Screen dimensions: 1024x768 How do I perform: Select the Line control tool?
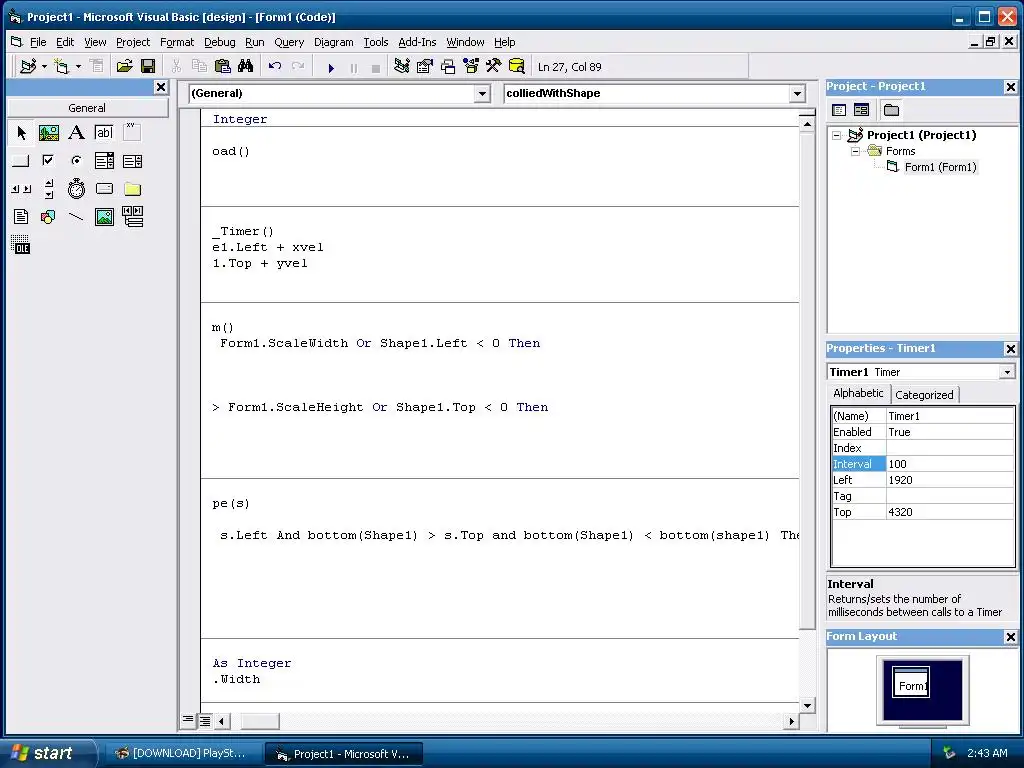pyautogui.click(x=76, y=217)
